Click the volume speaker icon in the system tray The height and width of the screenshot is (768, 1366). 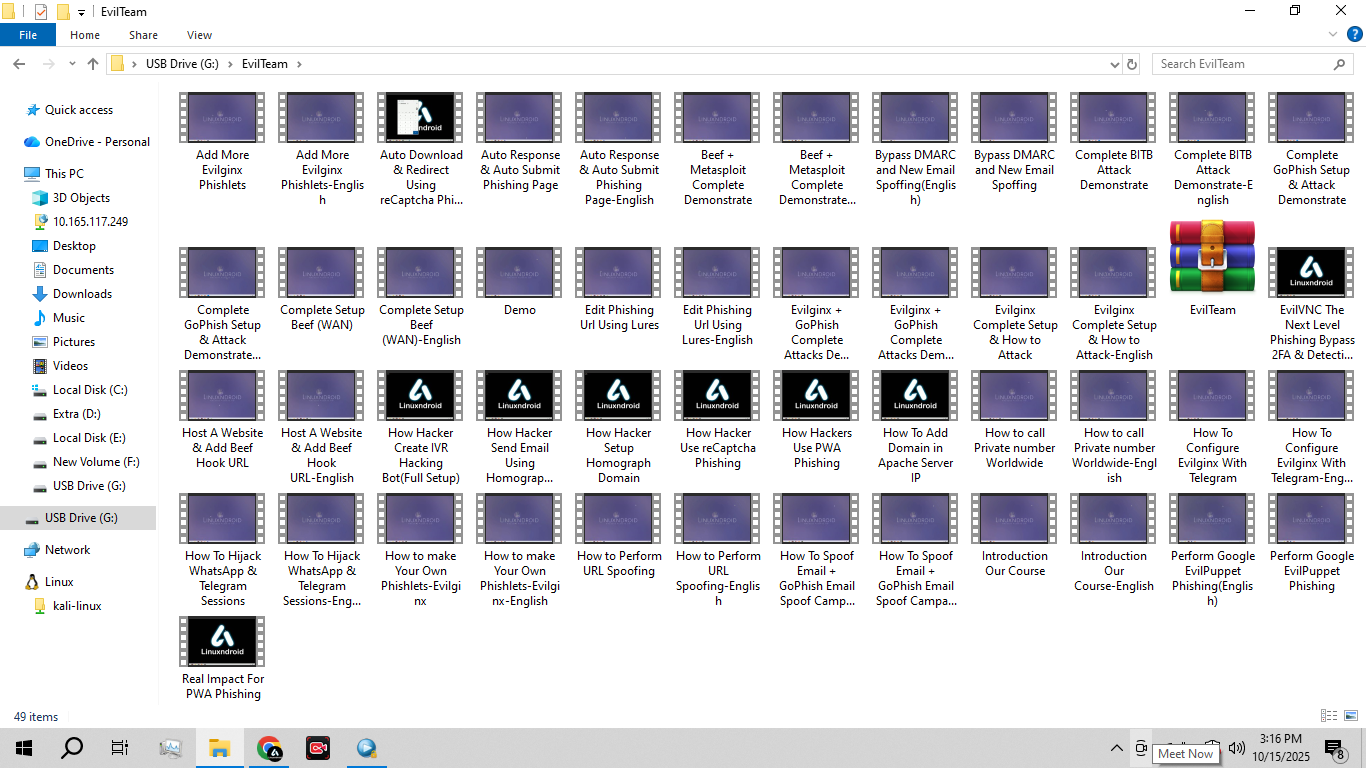[1237, 748]
